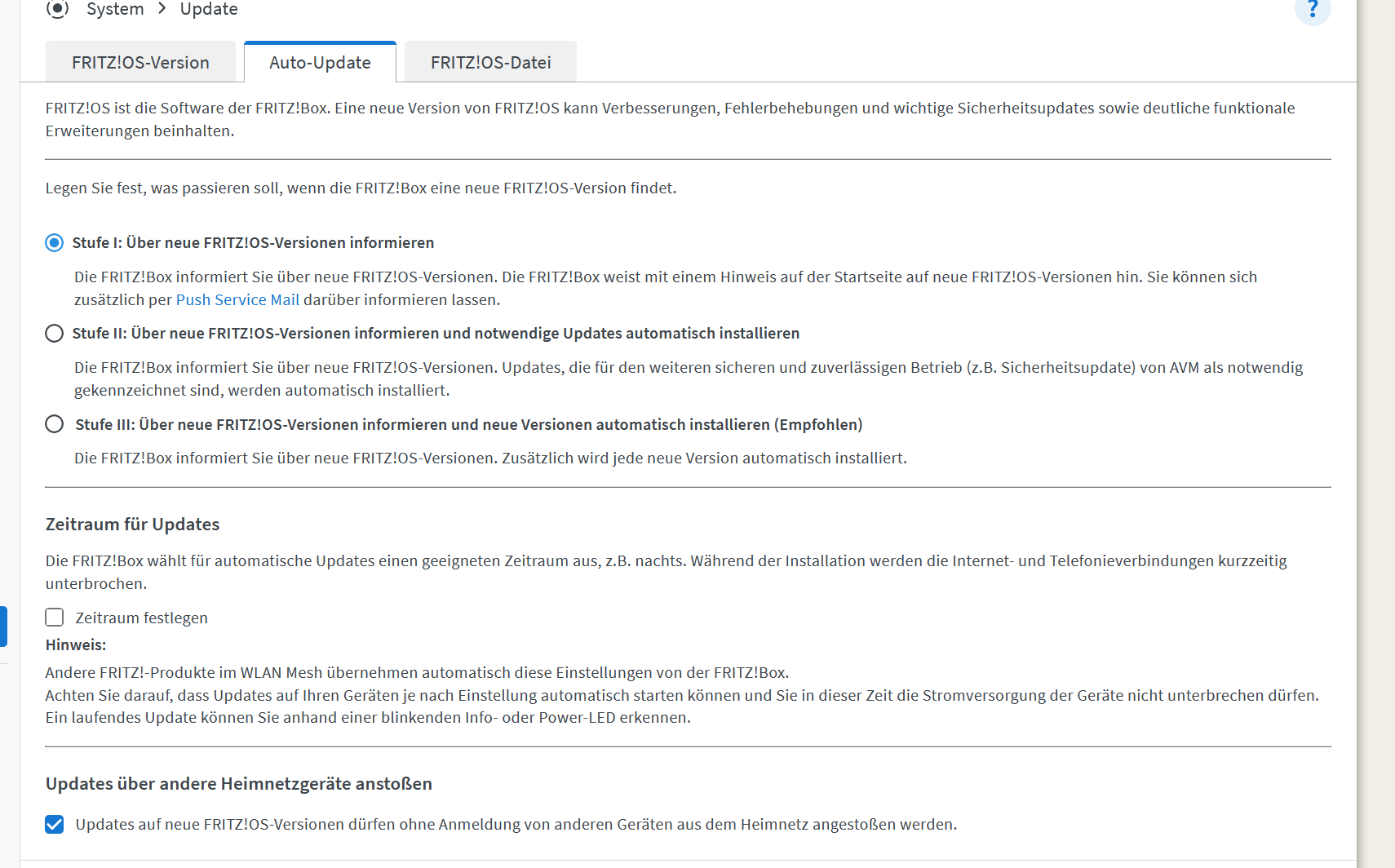
Task: Open the Push Service Mail link
Action: tap(237, 299)
